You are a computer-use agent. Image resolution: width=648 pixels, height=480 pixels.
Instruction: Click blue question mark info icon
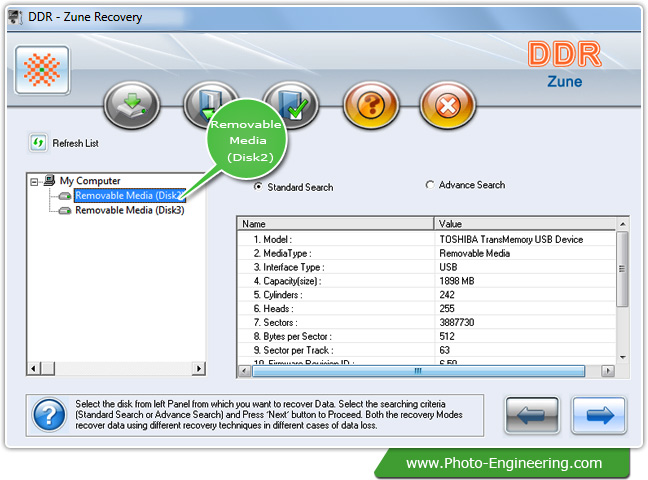49,415
